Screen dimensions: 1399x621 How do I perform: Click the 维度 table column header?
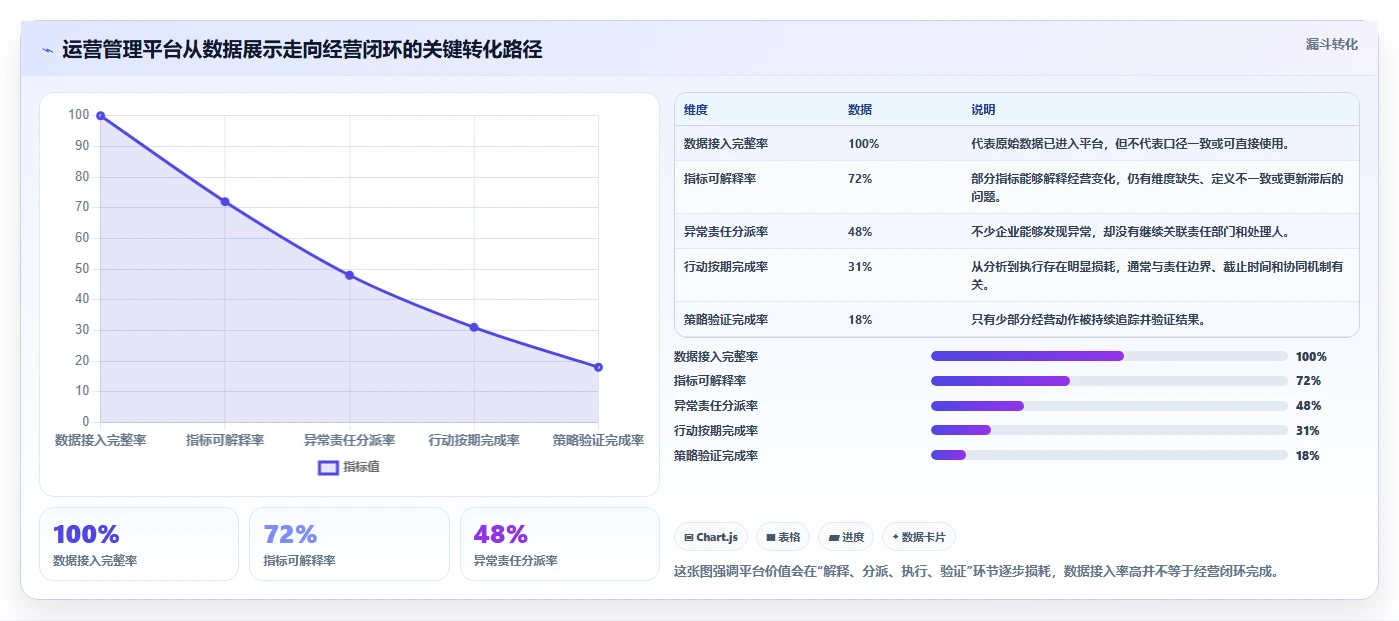click(696, 110)
